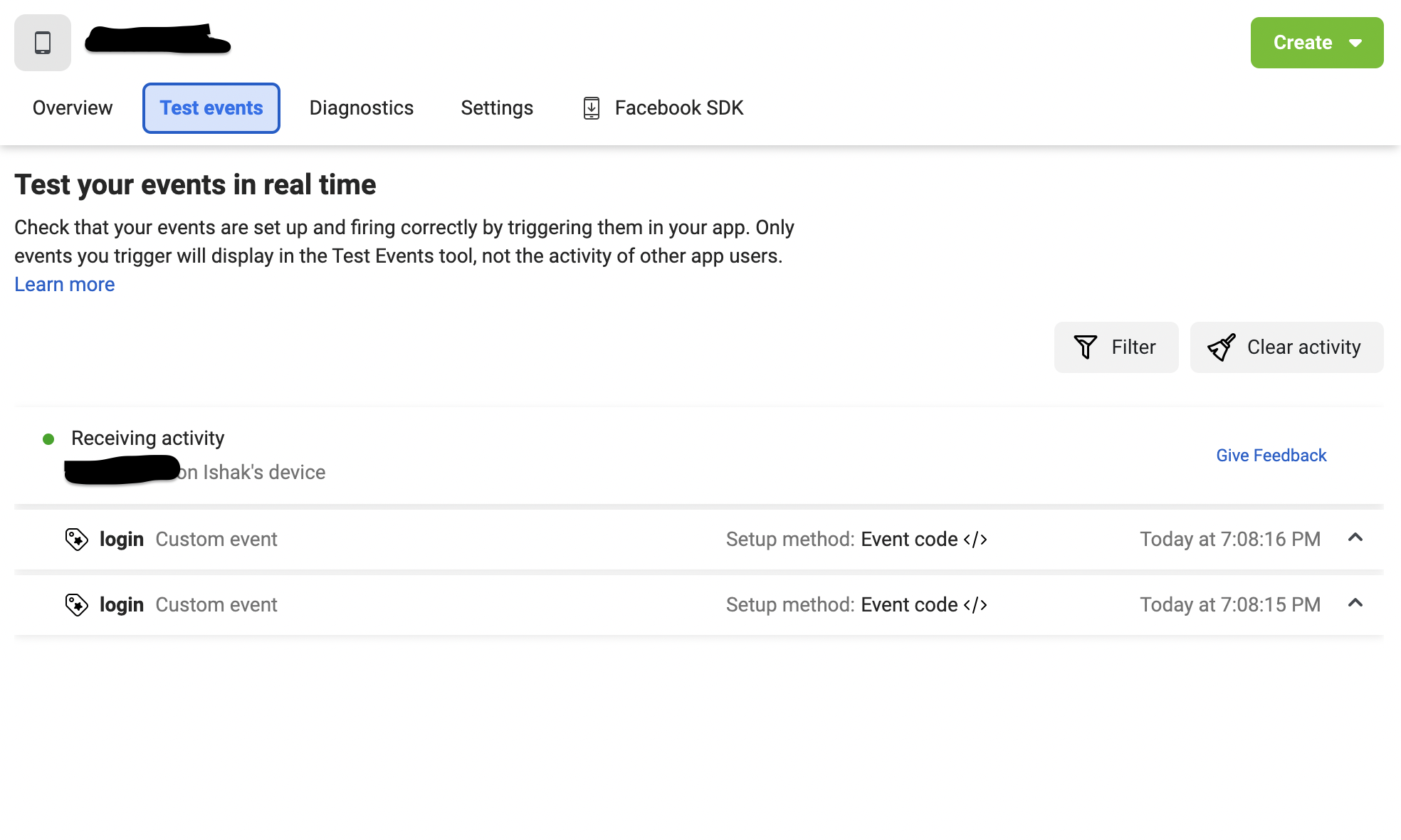Open the Create dropdown arrow

[x=1356, y=42]
